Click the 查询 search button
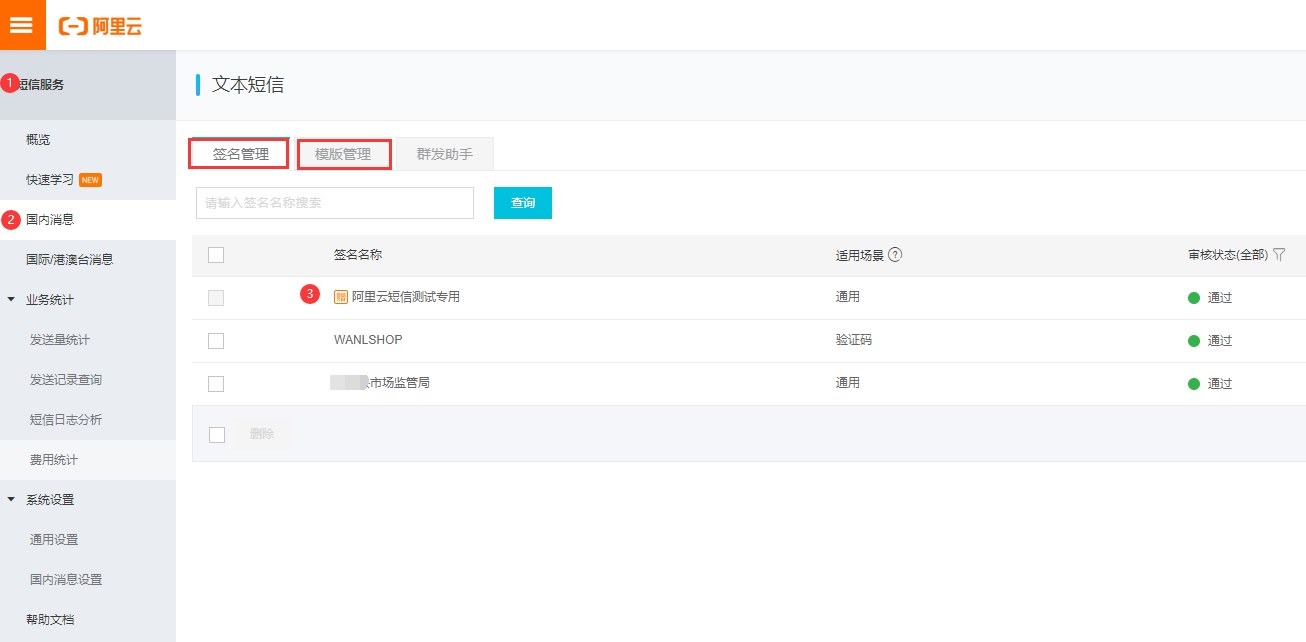The image size is (1306, 642). [x=523, y=203]
